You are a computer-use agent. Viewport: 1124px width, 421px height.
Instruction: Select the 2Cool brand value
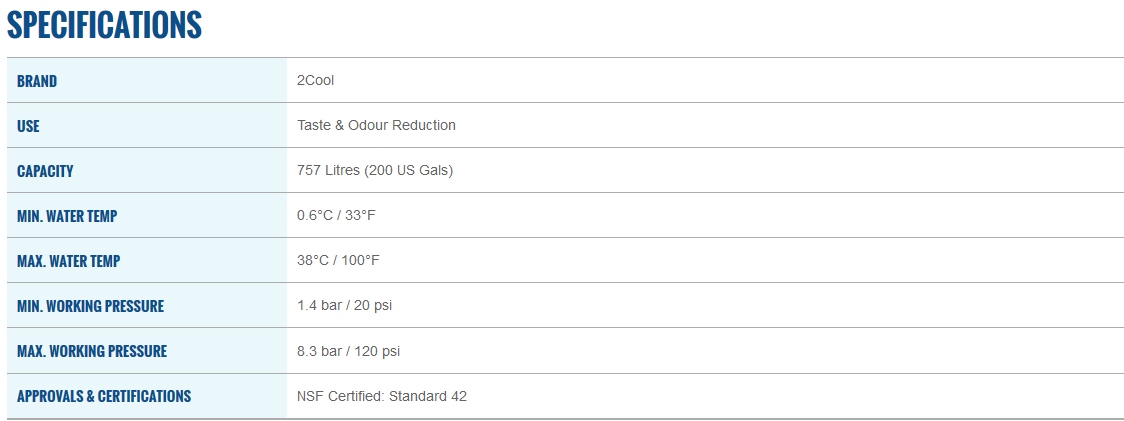point(316,80)
